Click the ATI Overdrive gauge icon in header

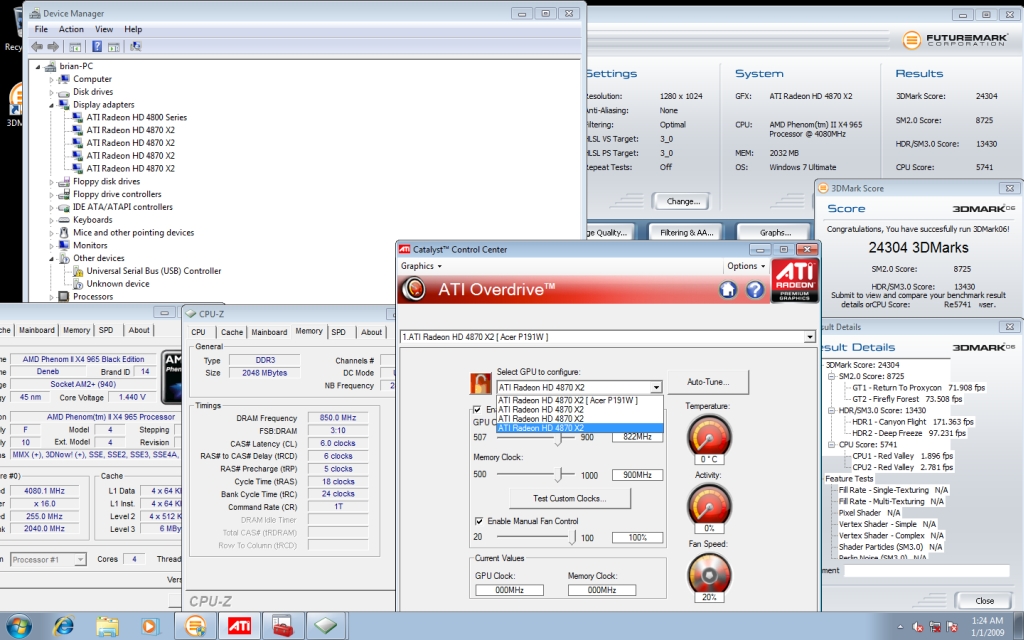(x=414, y=289)
